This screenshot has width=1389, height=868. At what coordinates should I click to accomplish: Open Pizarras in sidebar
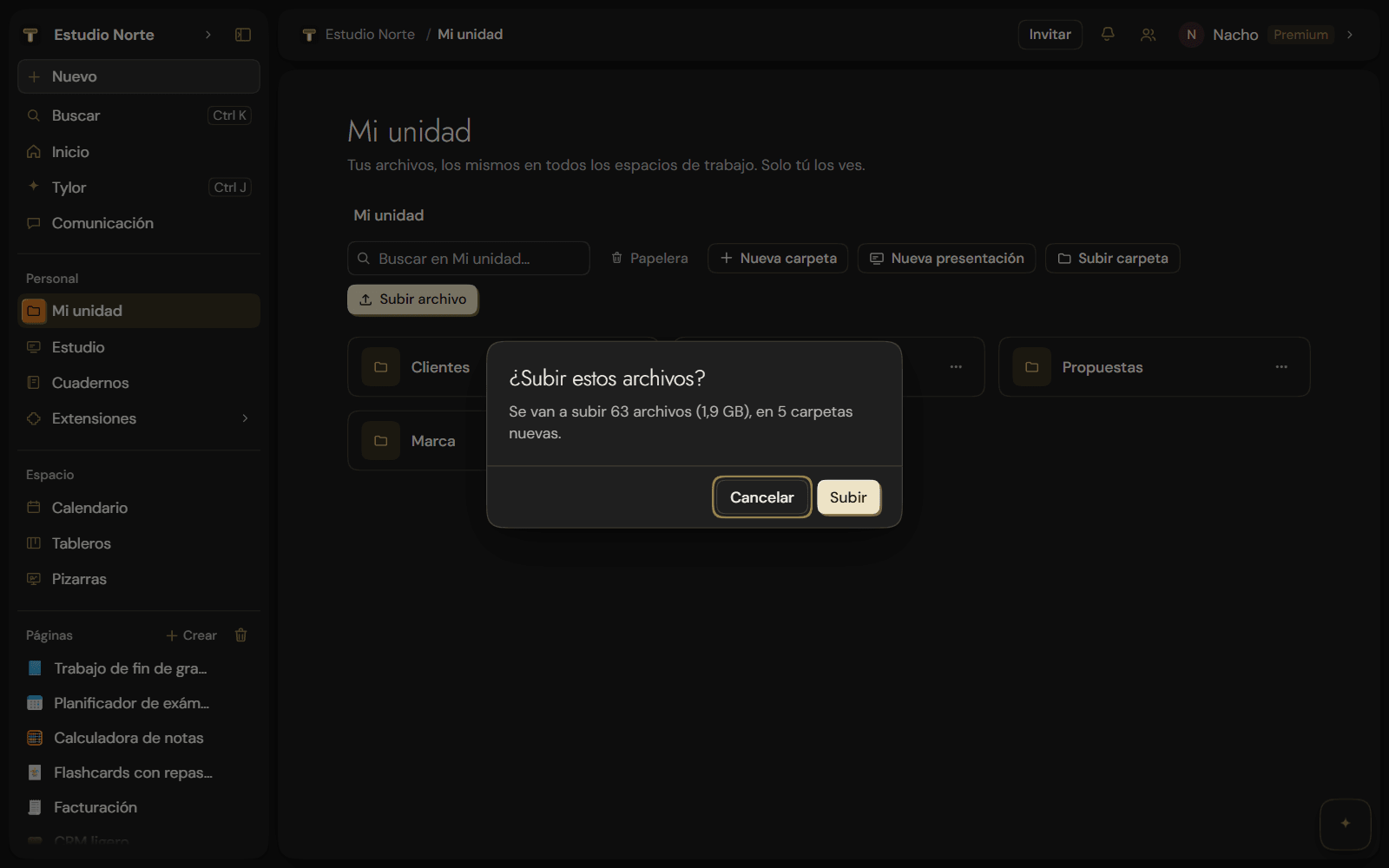(x=139, y=579)
